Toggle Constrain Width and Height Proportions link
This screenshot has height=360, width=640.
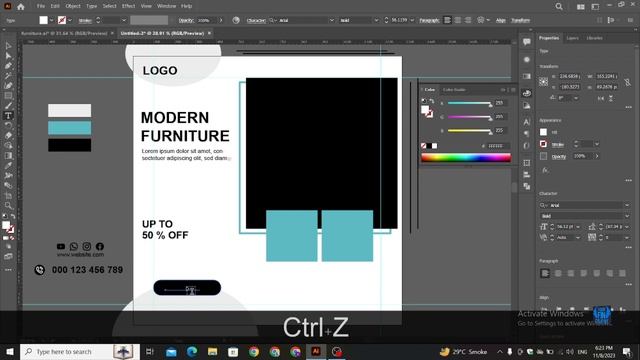[627, 82]
